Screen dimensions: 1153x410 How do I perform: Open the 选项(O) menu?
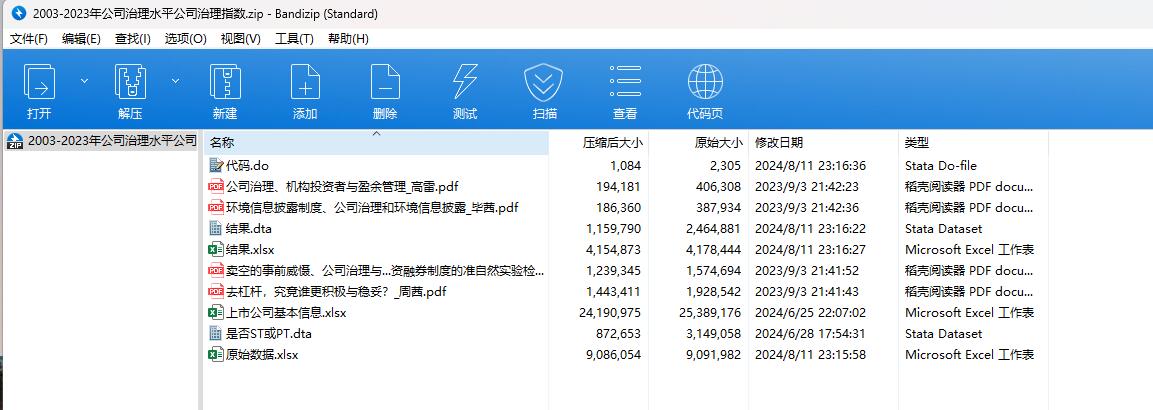[x=186, y=39]
